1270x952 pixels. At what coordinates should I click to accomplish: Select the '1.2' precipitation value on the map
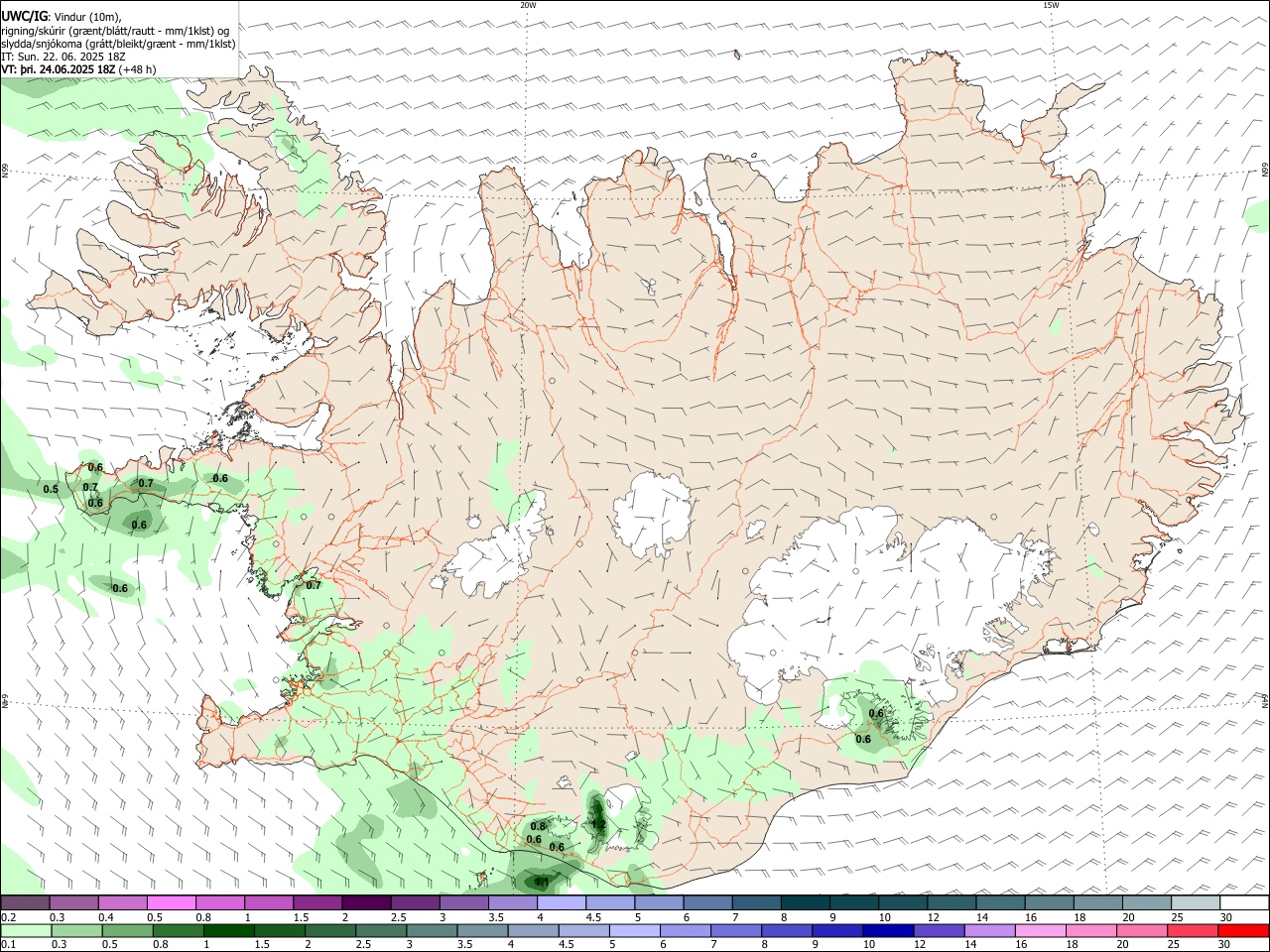[598, 824]
